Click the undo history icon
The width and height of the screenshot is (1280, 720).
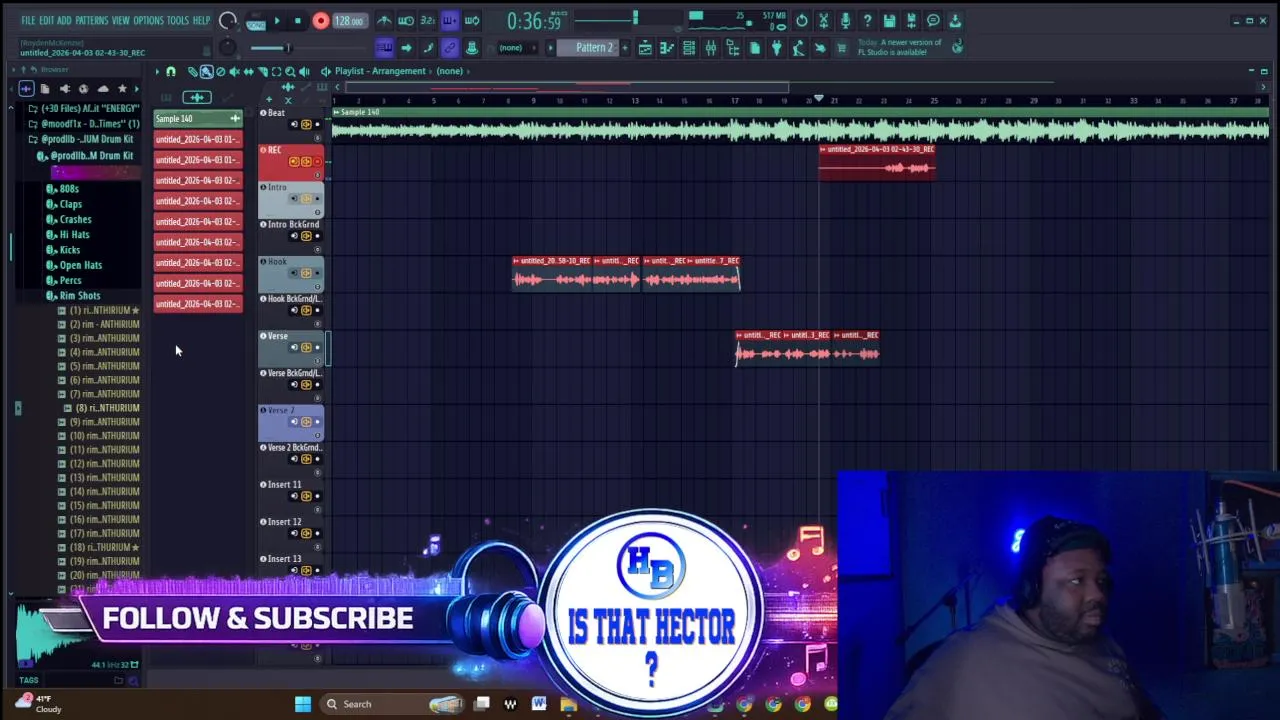tap(802, 21)
